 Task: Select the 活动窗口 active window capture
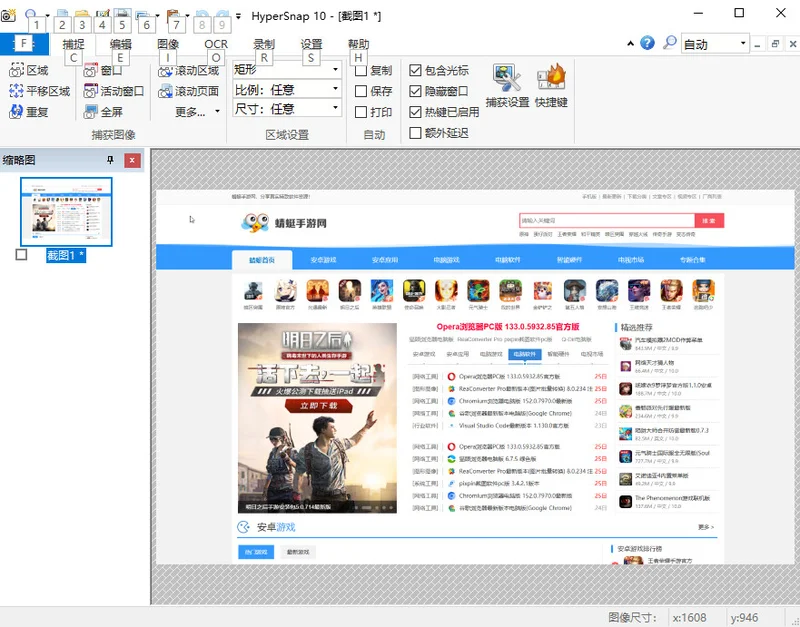click(x=113, y=91)
